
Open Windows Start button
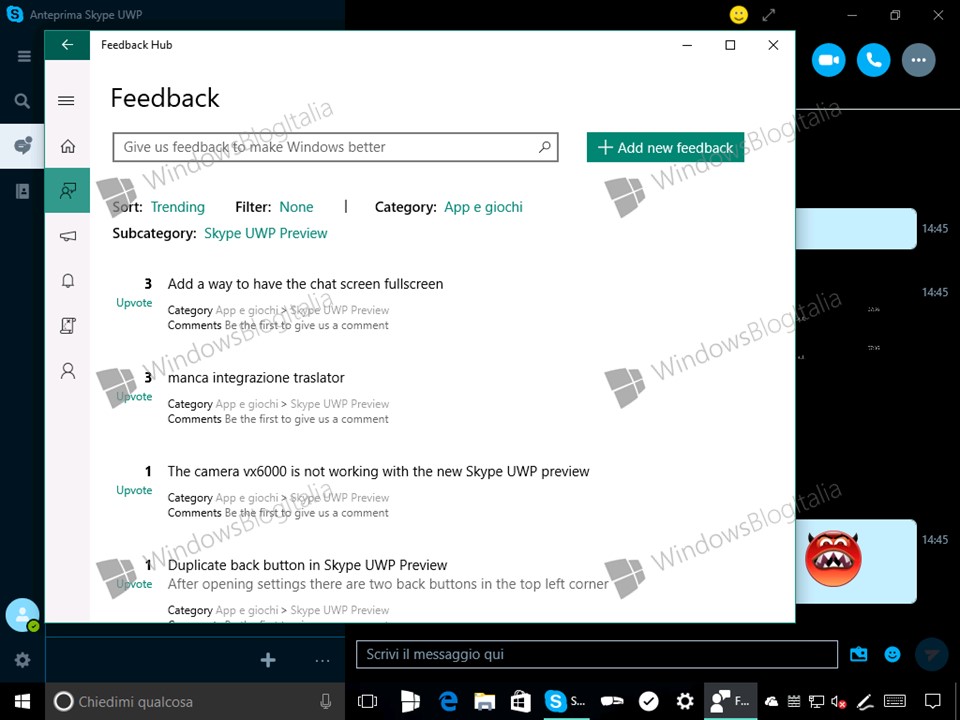click(23, 702)
